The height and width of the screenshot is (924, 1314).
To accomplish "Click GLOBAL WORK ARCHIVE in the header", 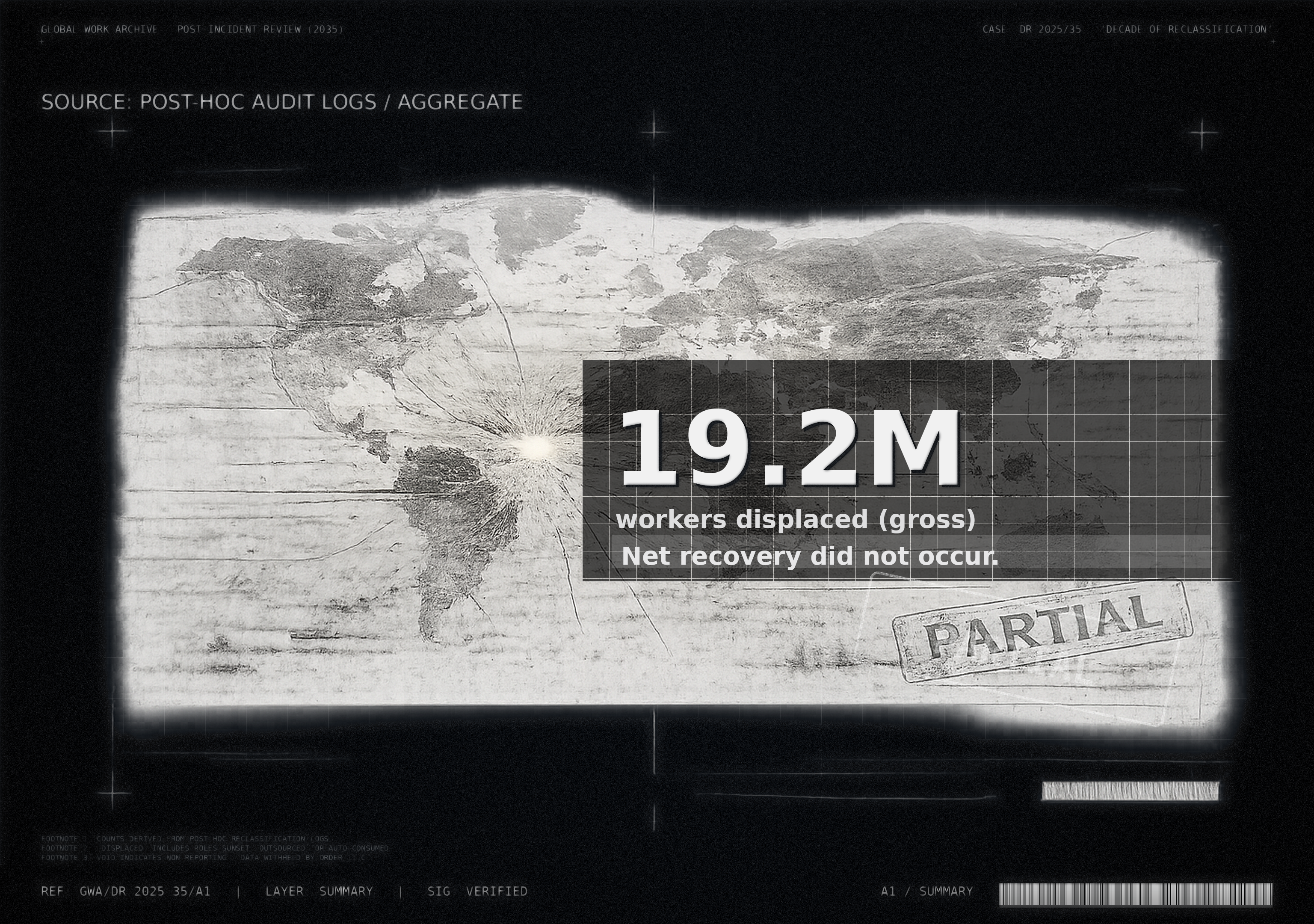I will (x=99, y=29).
